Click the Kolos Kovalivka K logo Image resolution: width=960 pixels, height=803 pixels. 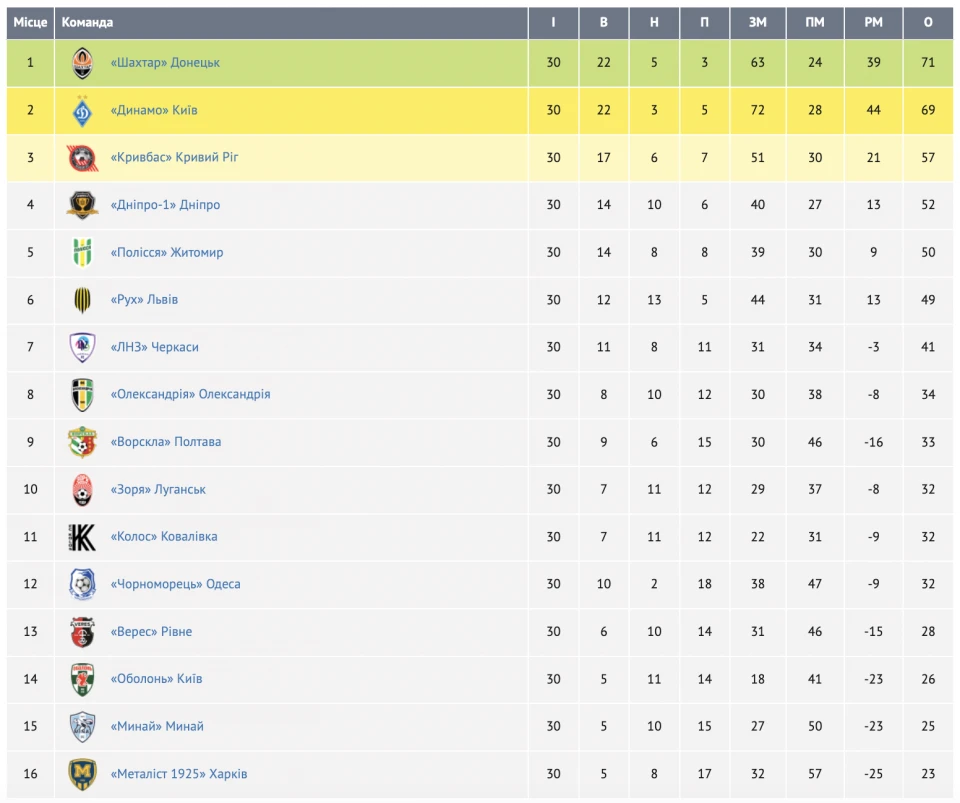(x=82, y=537)
